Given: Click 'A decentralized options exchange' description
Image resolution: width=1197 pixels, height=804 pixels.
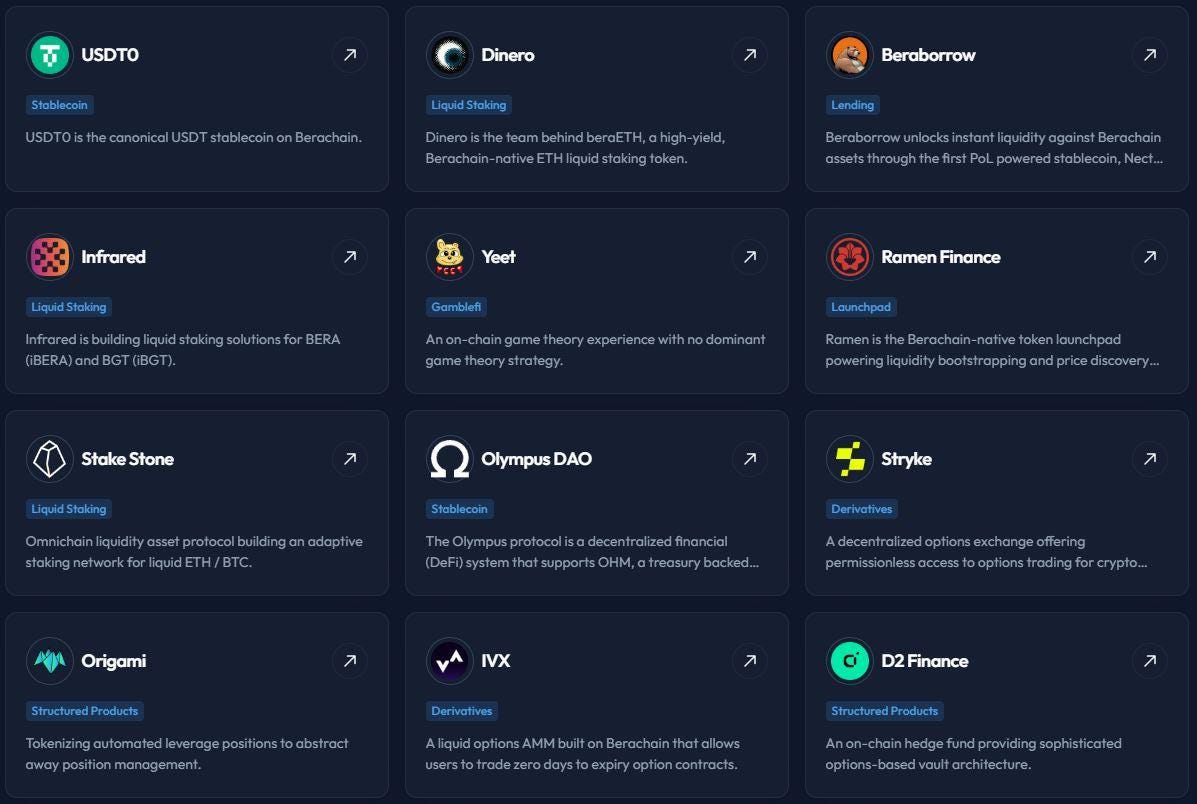Looking at the screenshot, I should click(986, 552).
